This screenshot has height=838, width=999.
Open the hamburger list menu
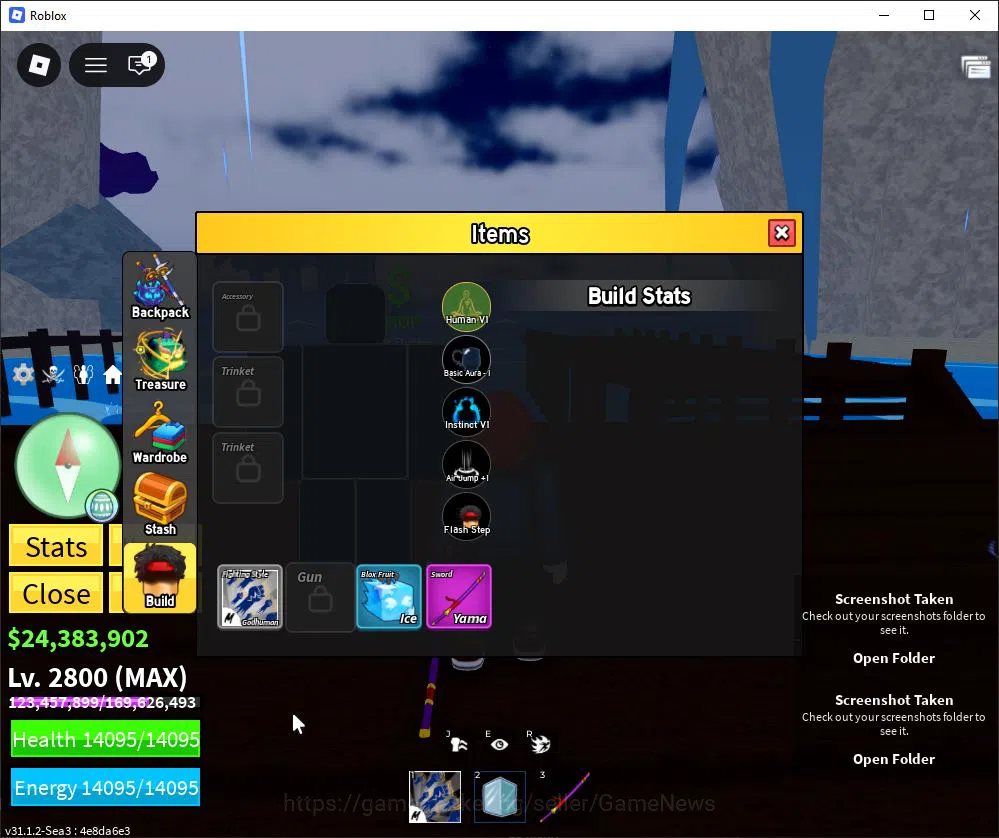(x=96, y=64)
